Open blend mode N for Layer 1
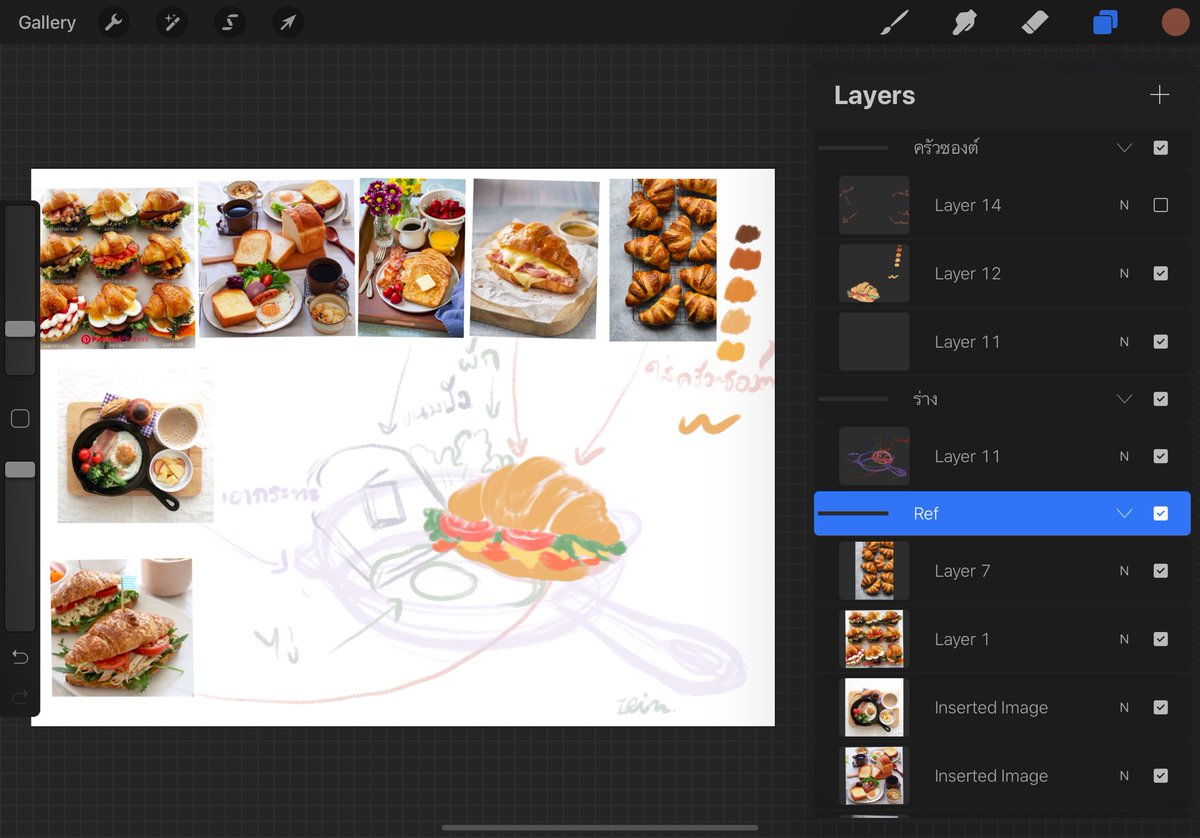1200x838 pixels. click(1124, 639)
